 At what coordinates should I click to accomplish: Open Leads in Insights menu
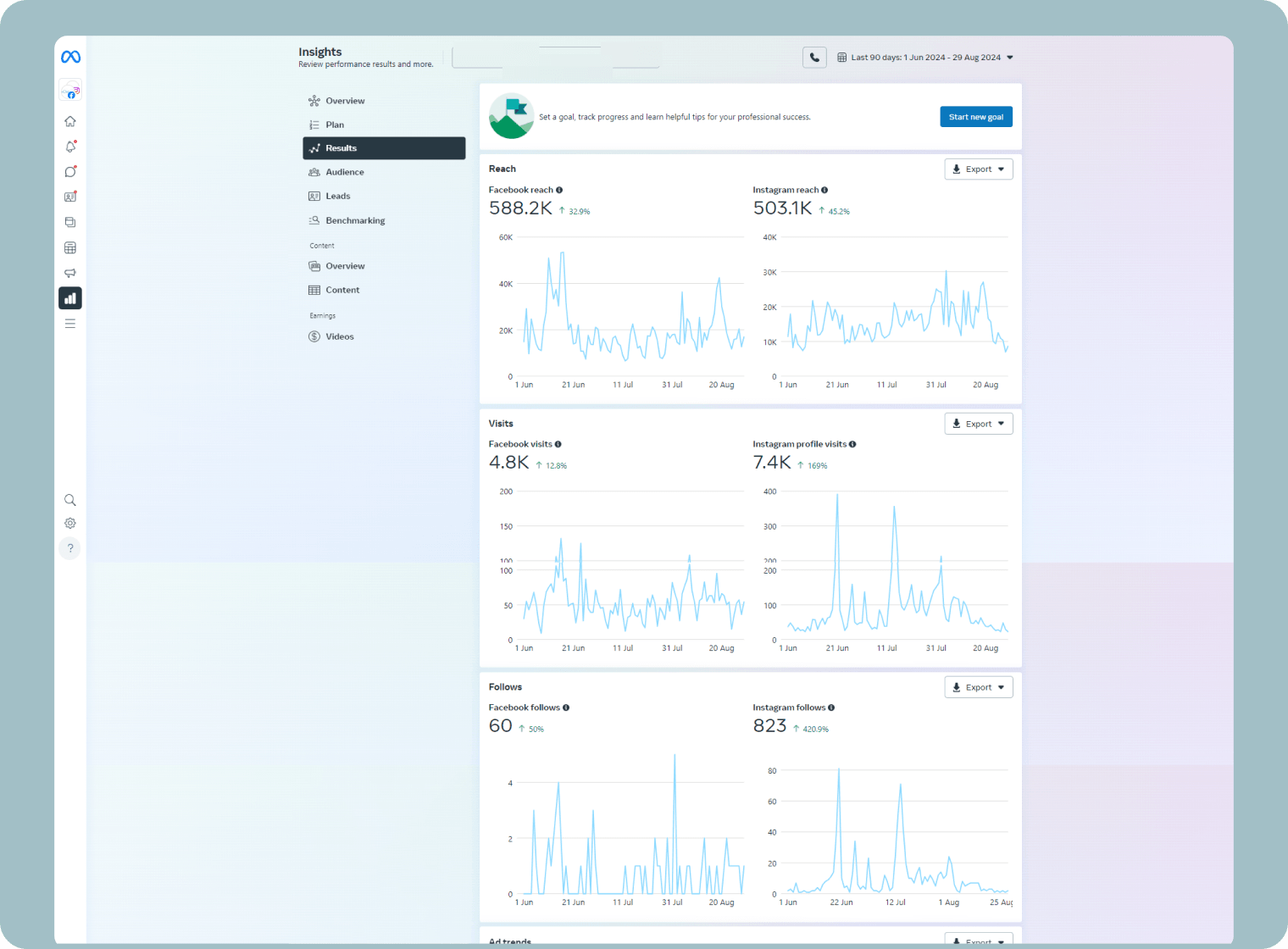coord(384,196)
